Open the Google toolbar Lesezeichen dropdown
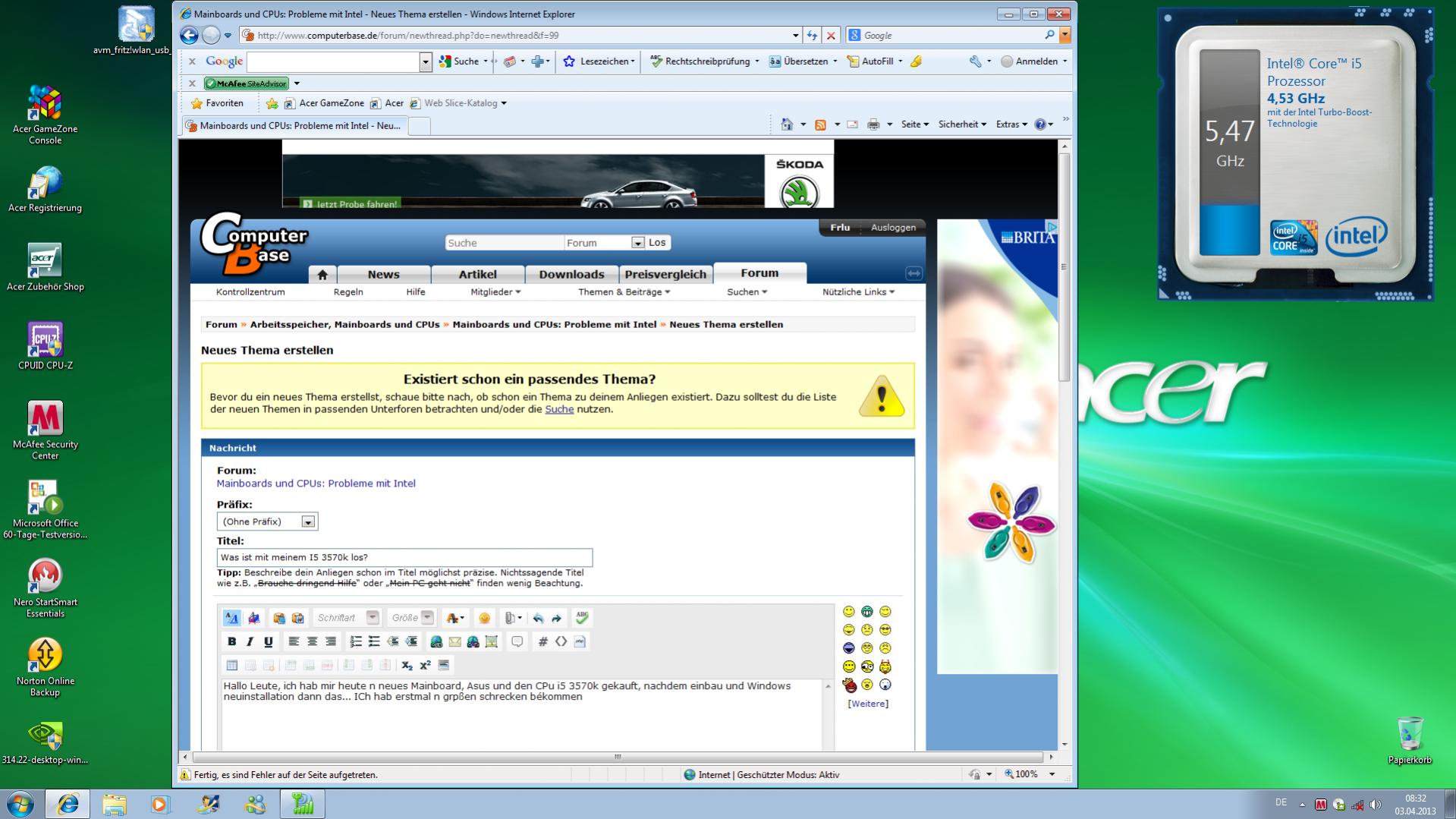Image resolution: width=1456 pixels, height=819 pixels. [x=599, y=61]
